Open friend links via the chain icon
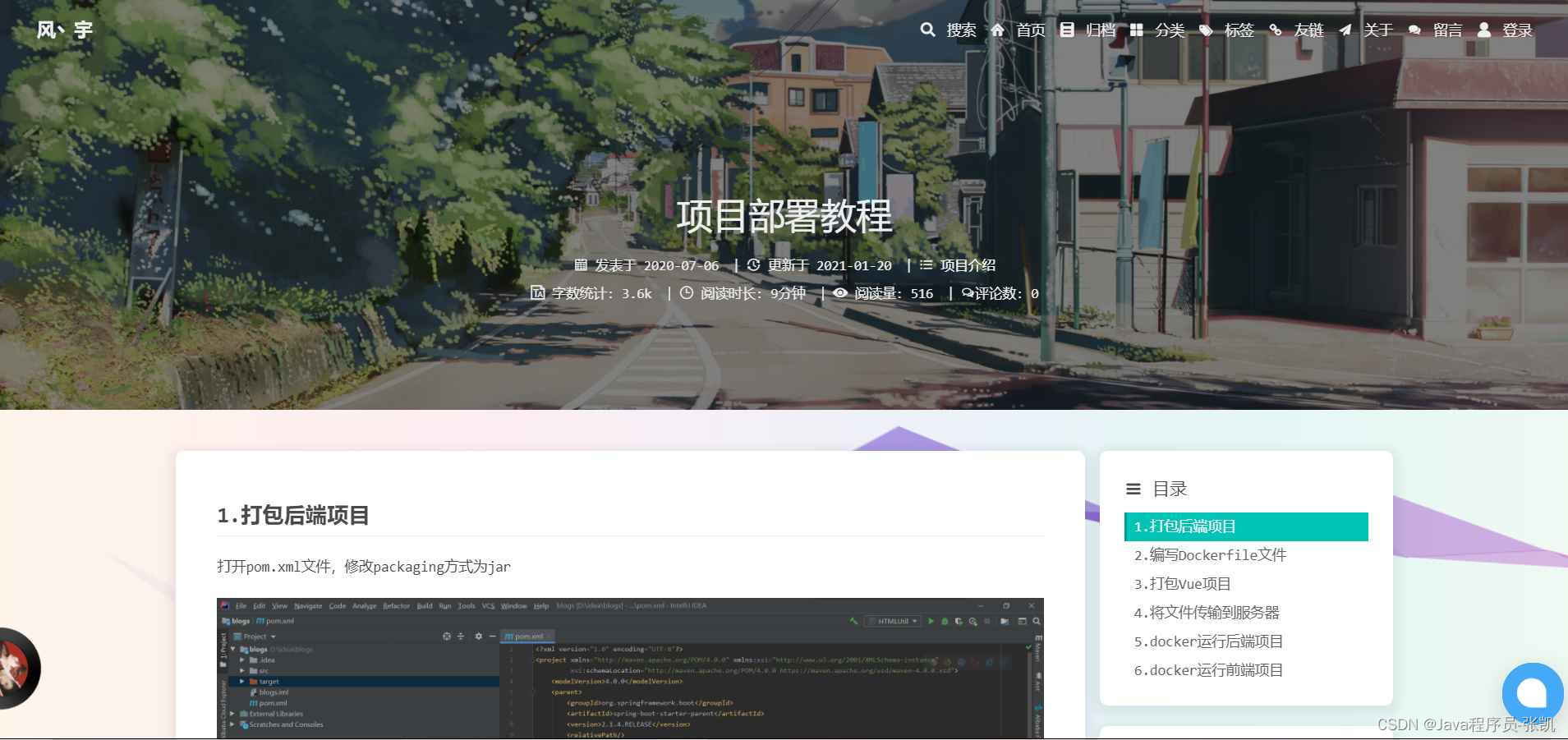The image size is (1568, 740). [x=1276, y=30]
